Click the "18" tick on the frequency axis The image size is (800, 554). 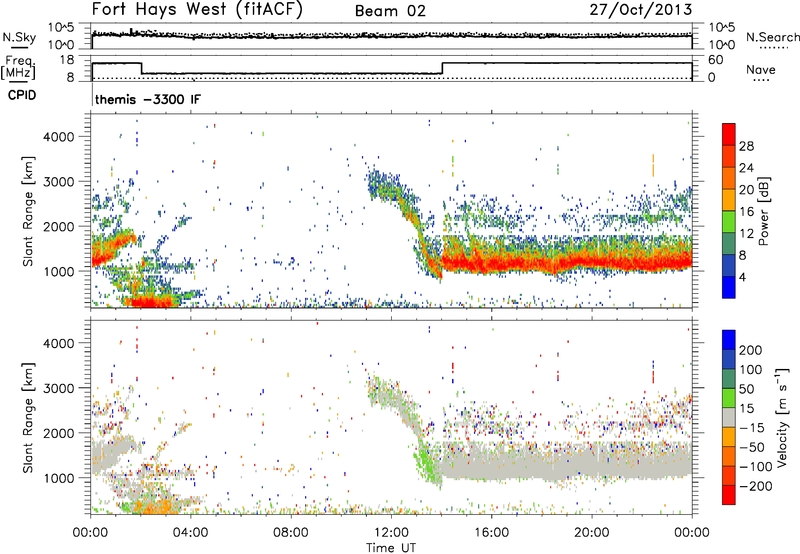tap(67, 60)
